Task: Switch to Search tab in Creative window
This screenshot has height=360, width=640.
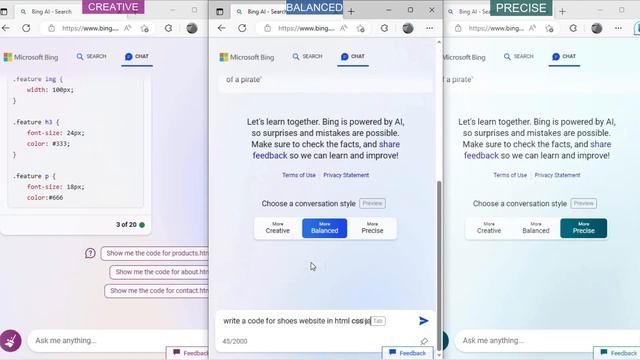Action: [91, 56]
